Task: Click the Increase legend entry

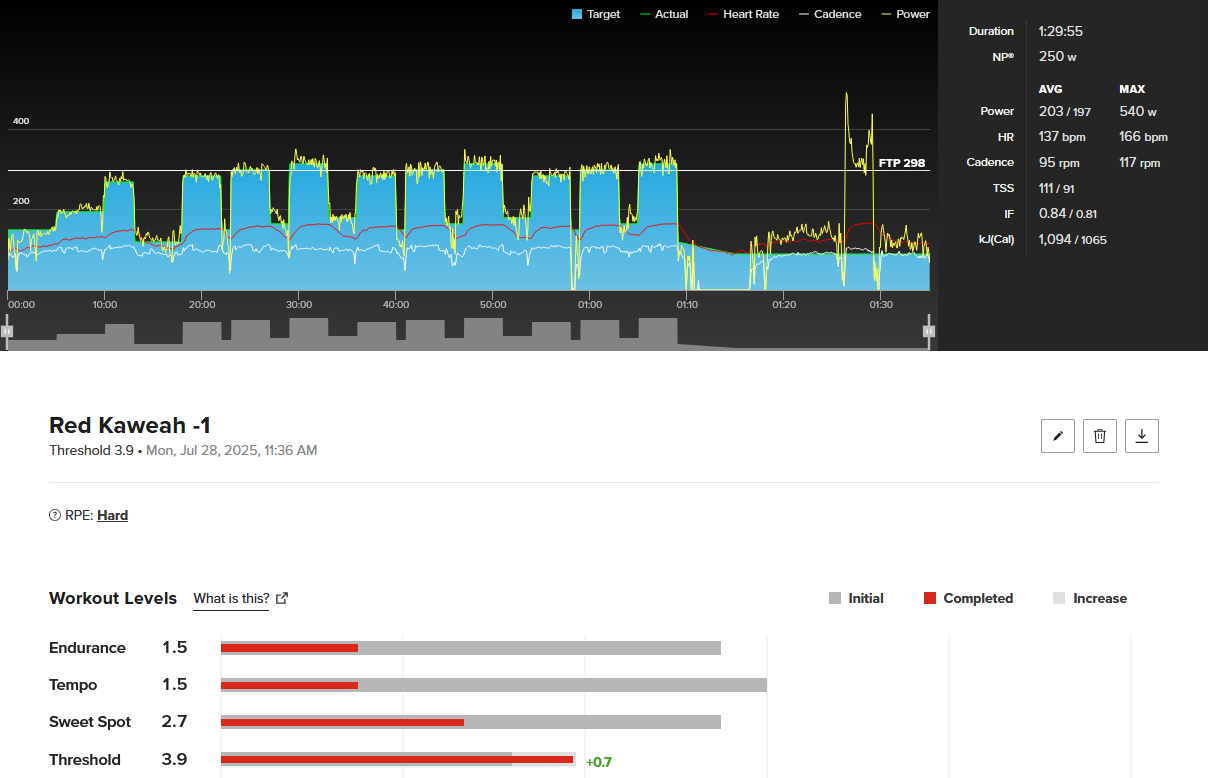Action: pos(1090,598)
